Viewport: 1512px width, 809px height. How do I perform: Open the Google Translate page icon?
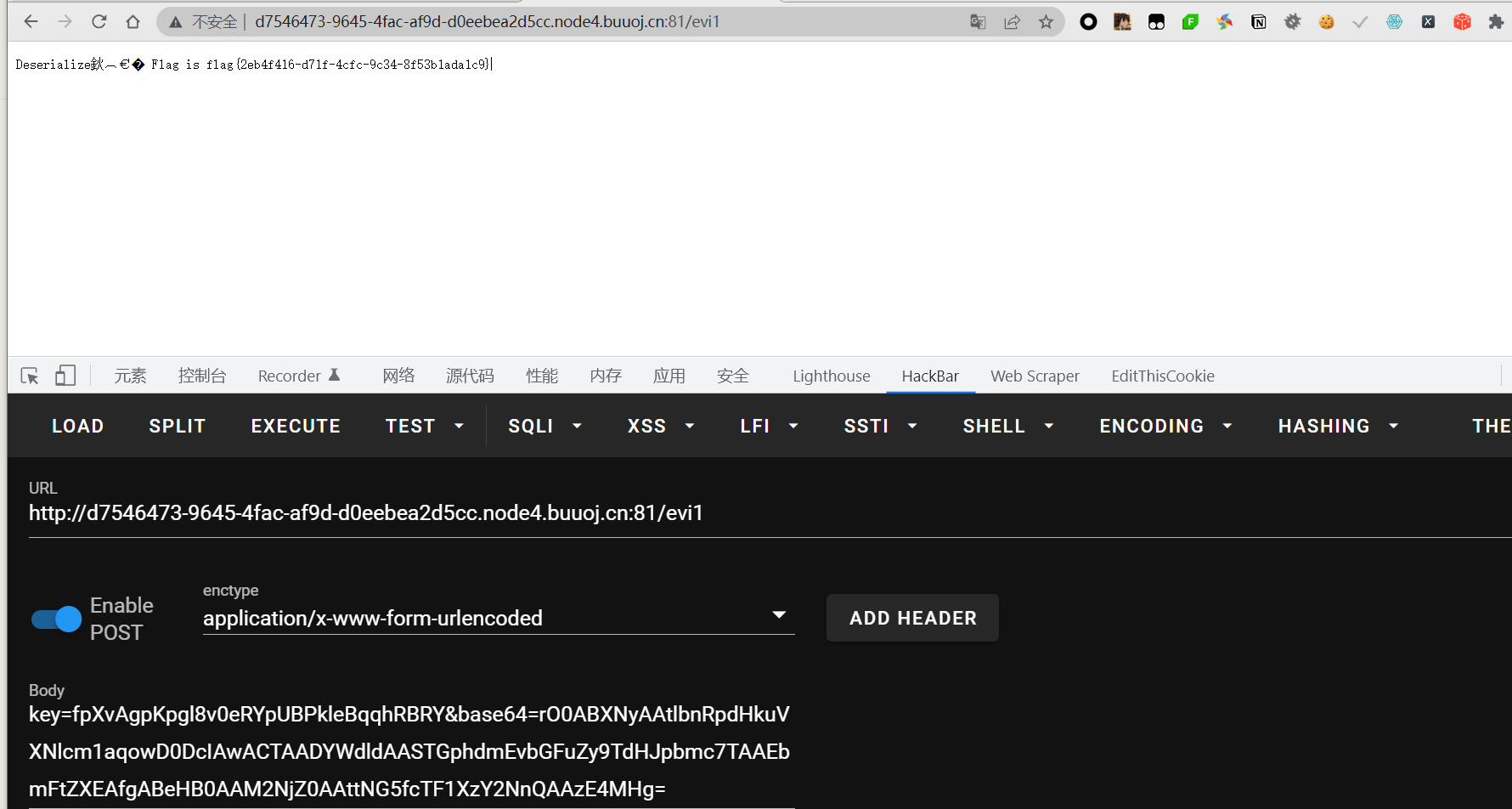pos(978,22)
